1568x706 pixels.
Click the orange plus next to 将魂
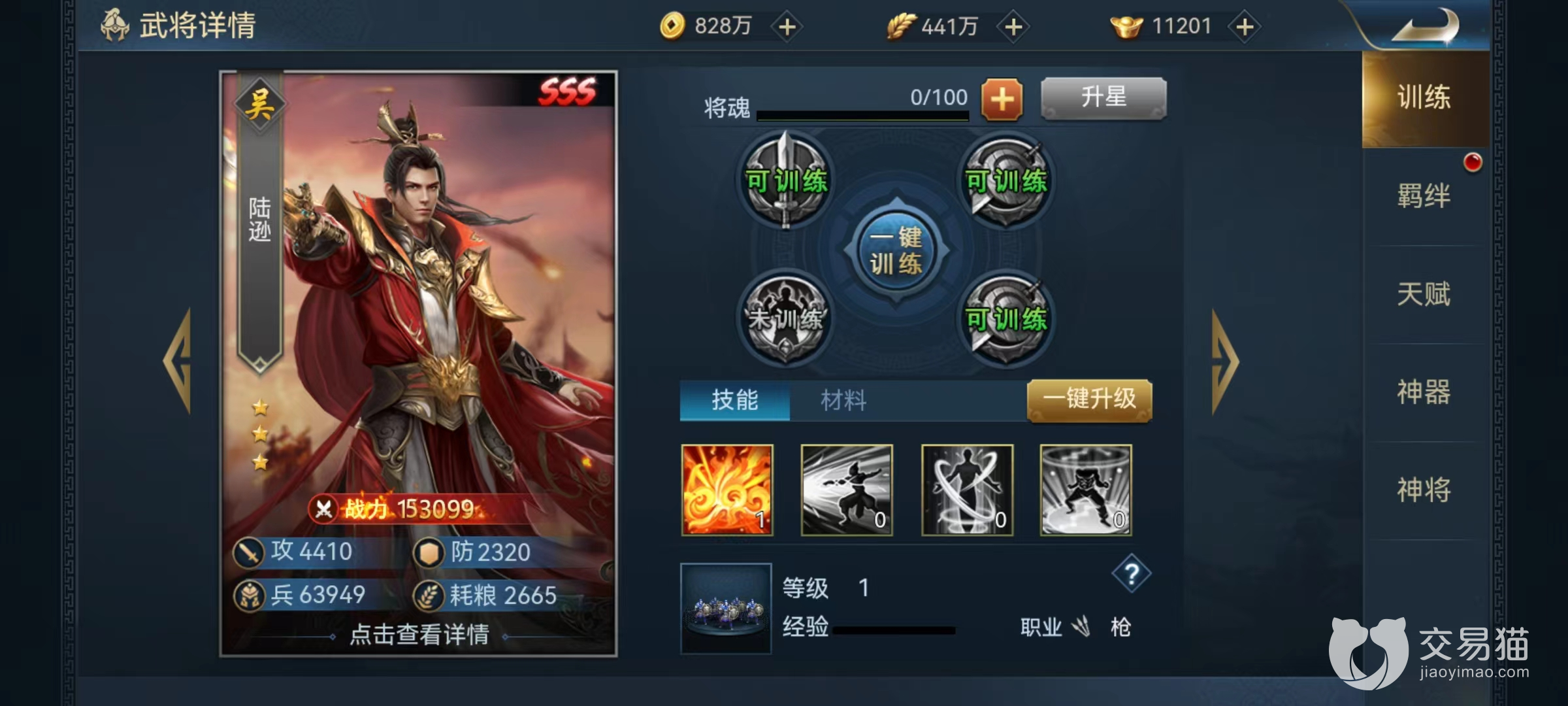(1002, 99)
